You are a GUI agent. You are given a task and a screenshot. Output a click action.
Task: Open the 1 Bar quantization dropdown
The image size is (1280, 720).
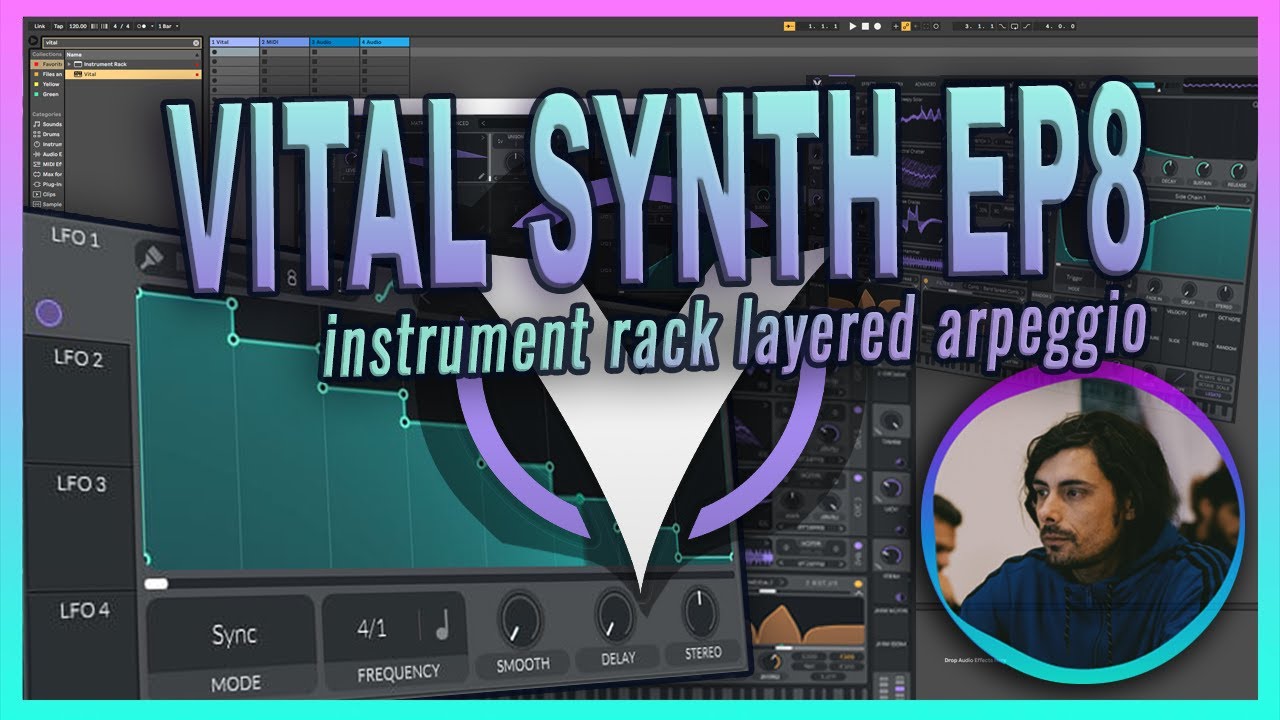click(x=168, y=26)
